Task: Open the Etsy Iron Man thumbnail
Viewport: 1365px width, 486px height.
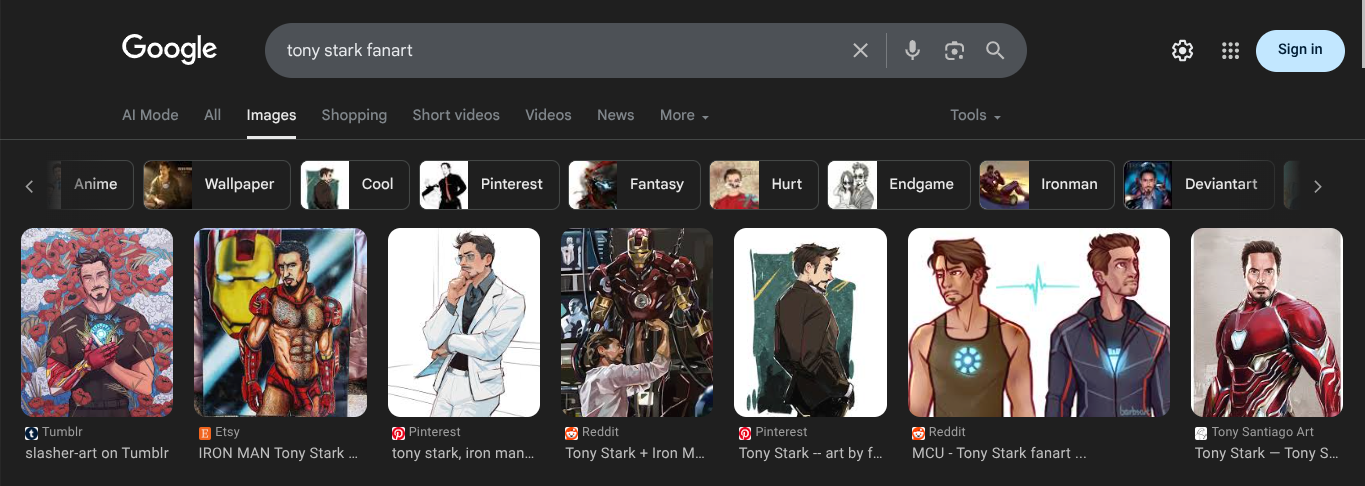Action: coord(280,322)
